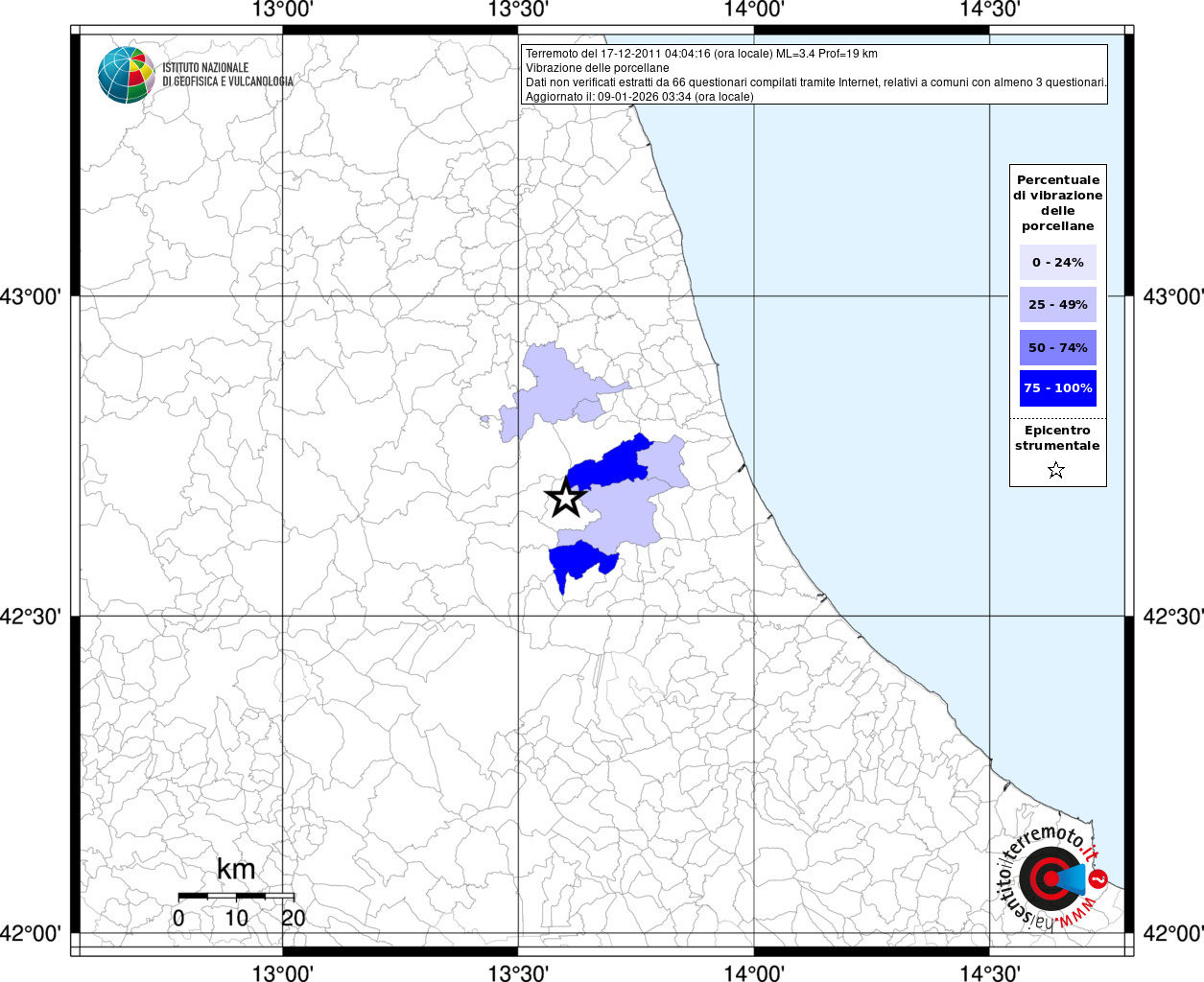Click the 'Aggiornato il: 09-01-2026' update line
Screen dimensions: 1204x982
640,97
